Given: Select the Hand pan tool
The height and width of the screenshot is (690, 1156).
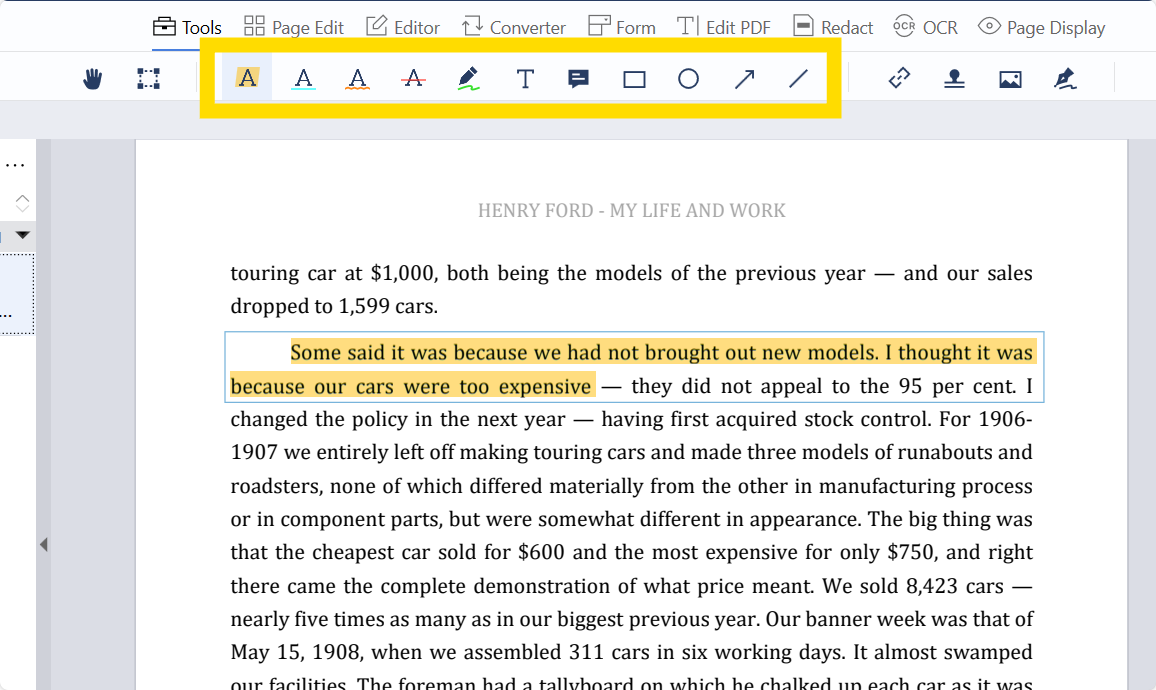Looking at the screenshot, I should [92, 79].
